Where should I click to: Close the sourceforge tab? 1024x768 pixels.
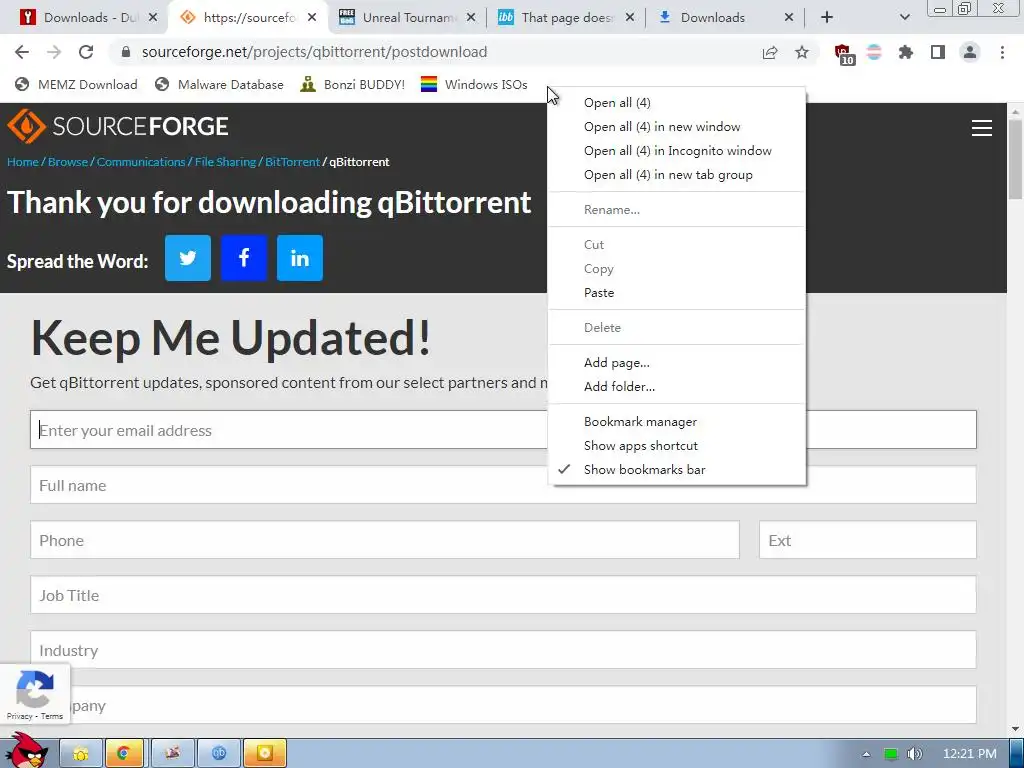coord(312,18)
